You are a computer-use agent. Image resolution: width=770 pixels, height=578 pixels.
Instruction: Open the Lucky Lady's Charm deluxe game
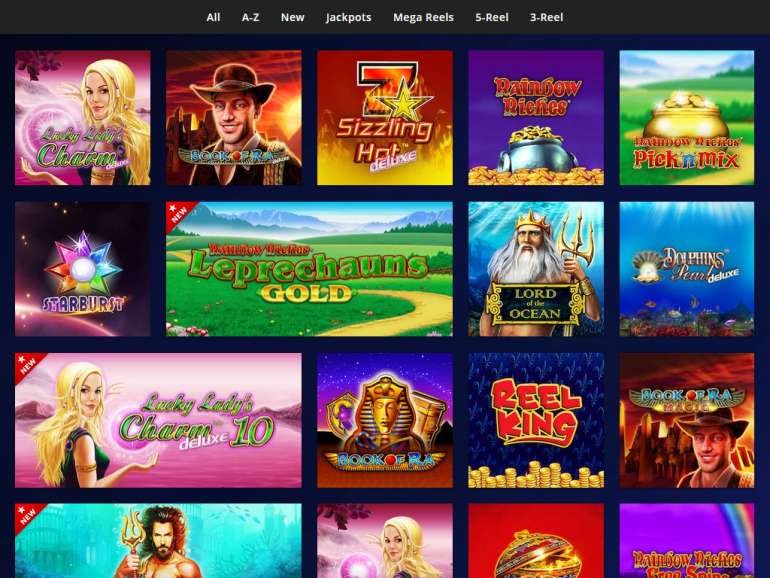tap(82, 118)
